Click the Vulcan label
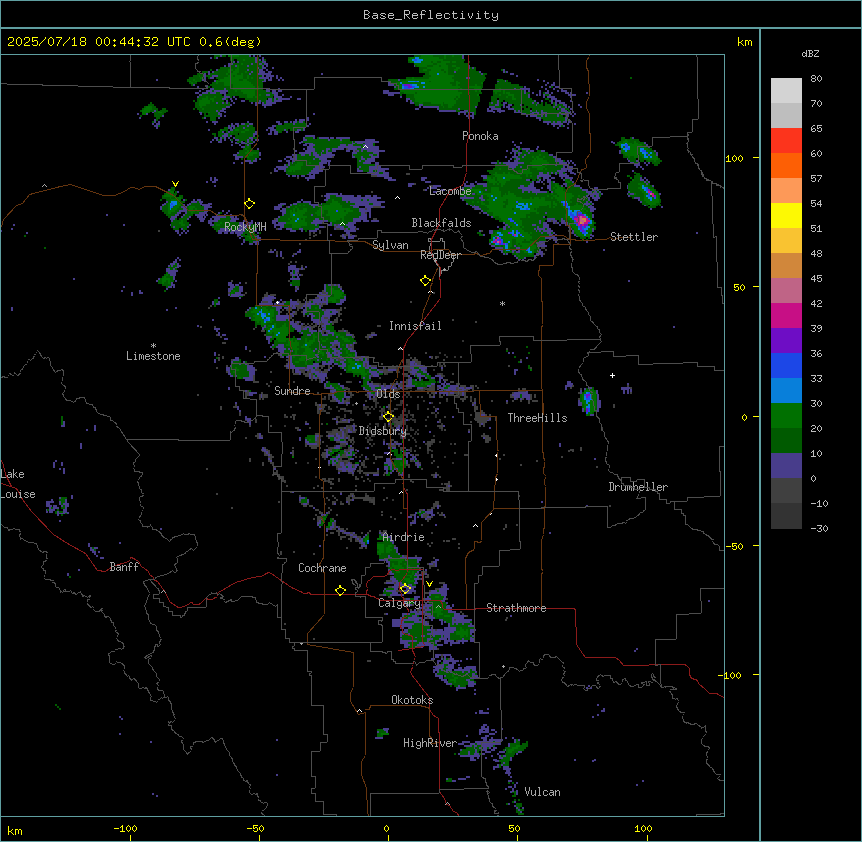 tap(543, 792)
